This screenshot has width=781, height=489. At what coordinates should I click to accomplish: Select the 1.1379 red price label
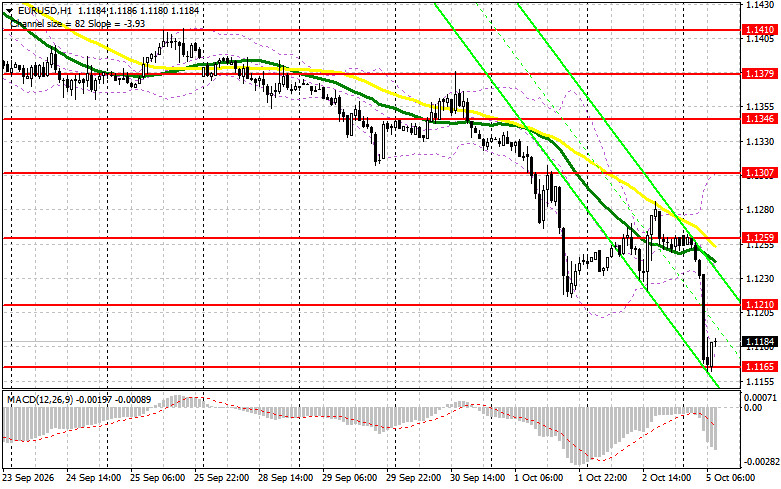(x=760, y=74)
